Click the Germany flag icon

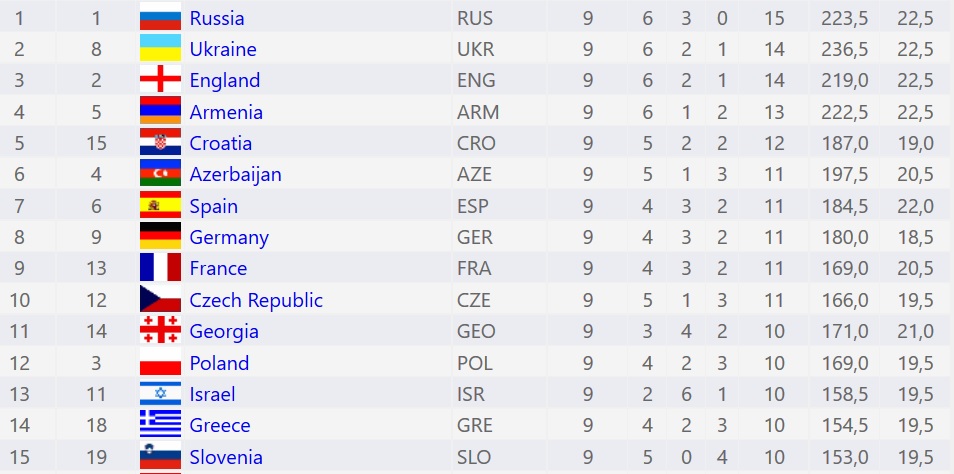click(160, 235)
